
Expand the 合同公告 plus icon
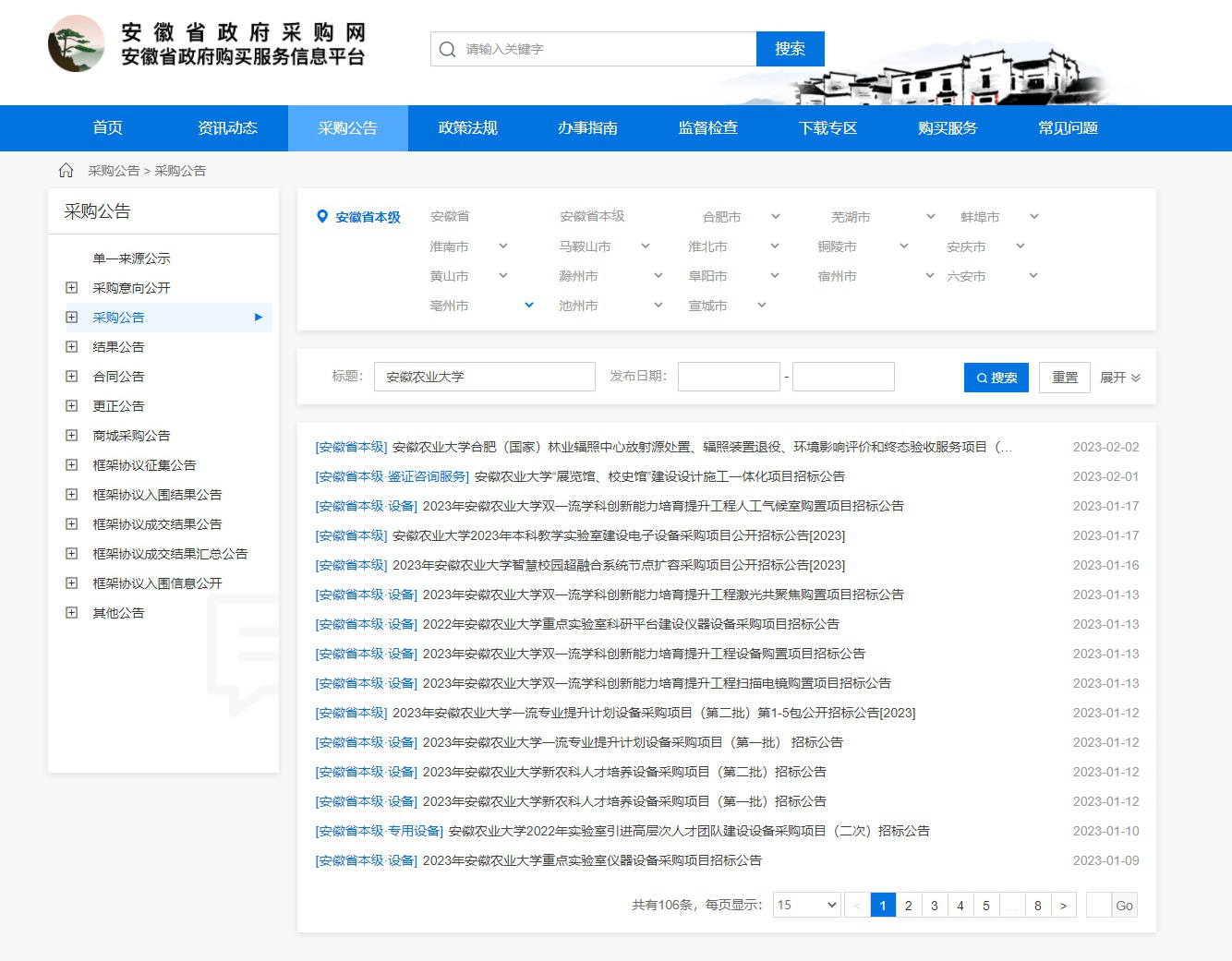pyautogui.click(x=72, y=377)
